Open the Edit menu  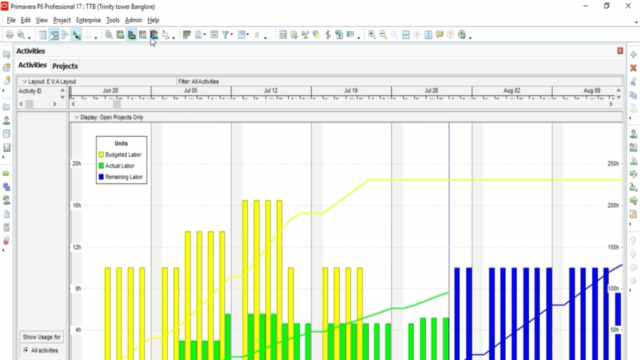point(26,20)
